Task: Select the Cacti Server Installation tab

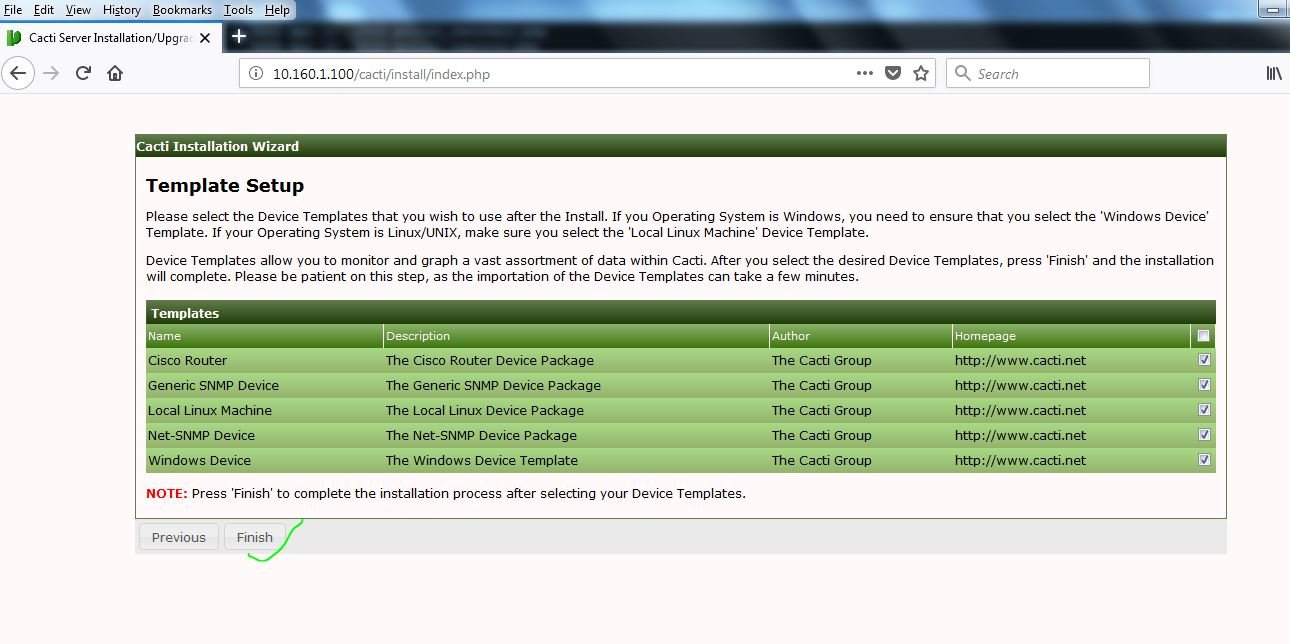Action: [110, 38]
